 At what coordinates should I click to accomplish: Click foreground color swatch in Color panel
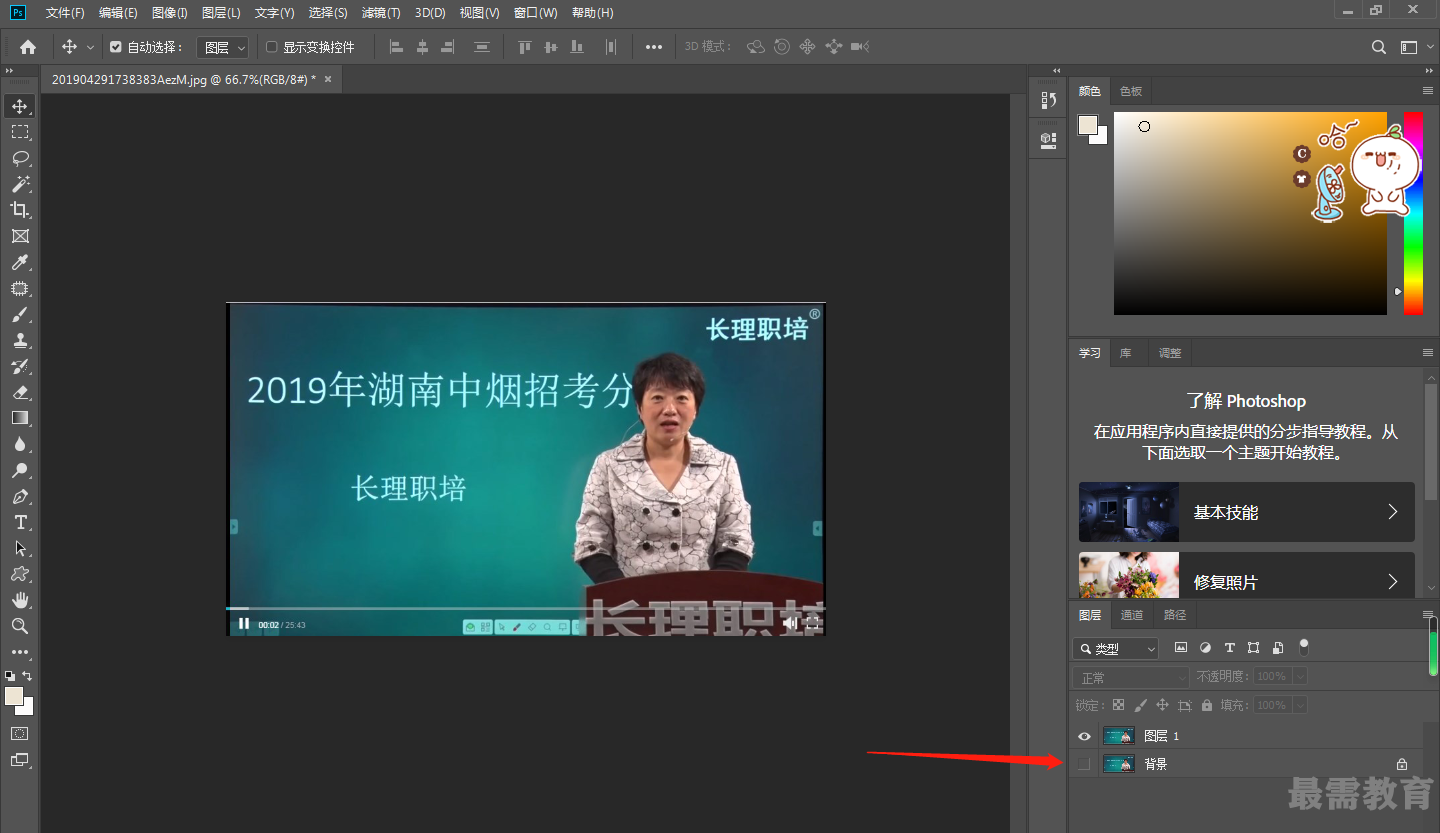coord(1088,125)
